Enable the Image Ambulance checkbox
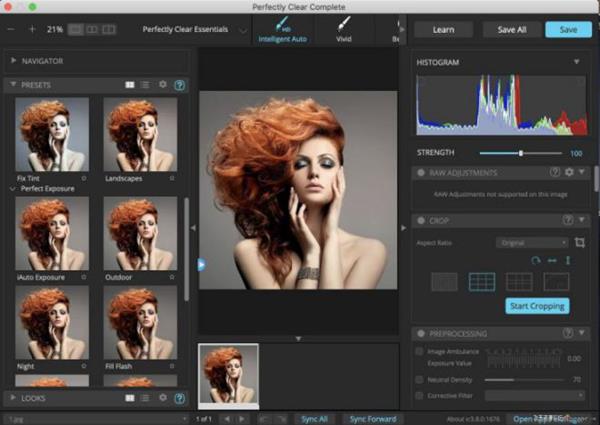The width and height of the screenshot is (600, 425). click(418, 351)
